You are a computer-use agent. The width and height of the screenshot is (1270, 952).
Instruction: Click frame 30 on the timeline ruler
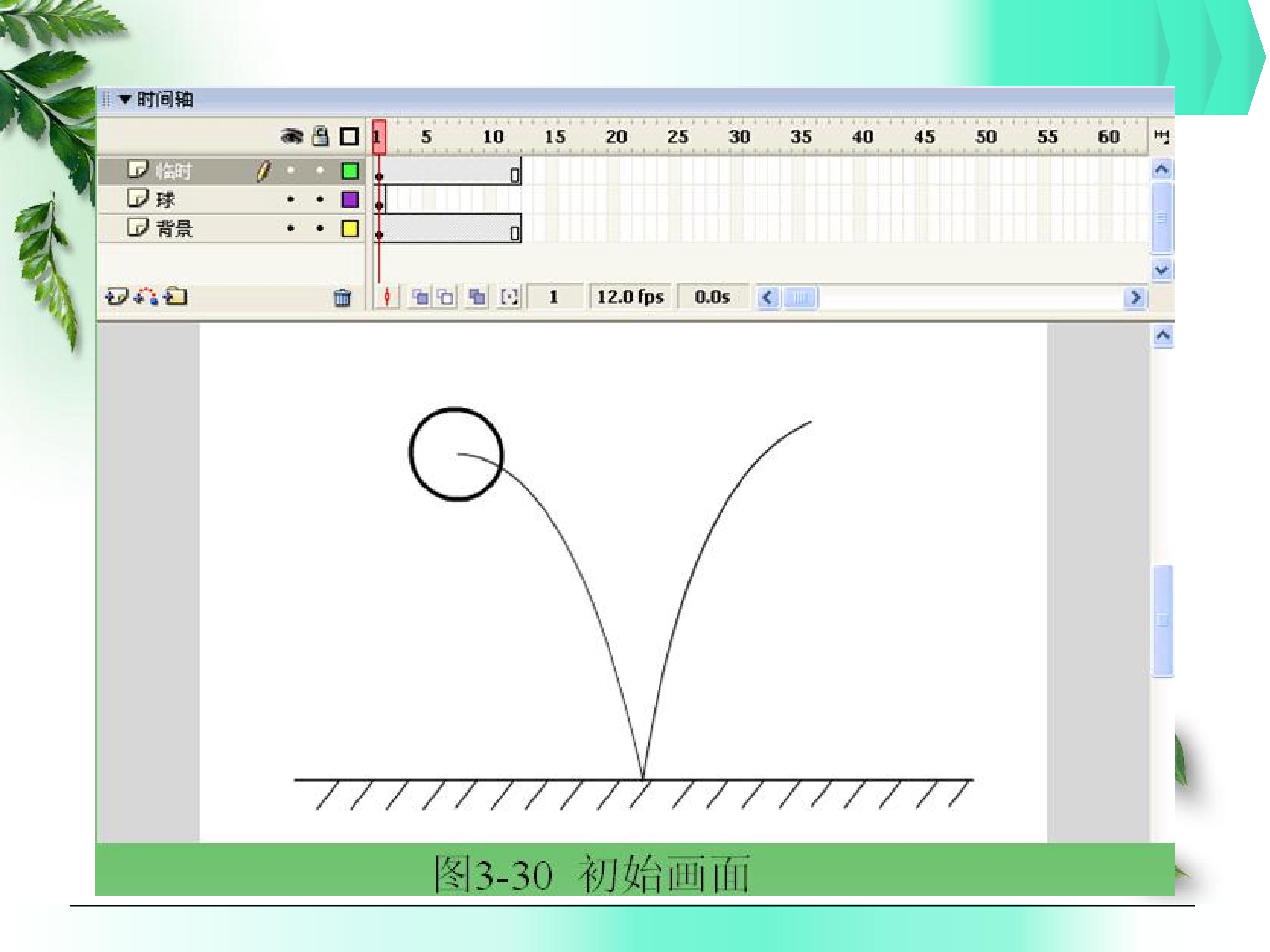pyautogui.click(x=740, y=137)
